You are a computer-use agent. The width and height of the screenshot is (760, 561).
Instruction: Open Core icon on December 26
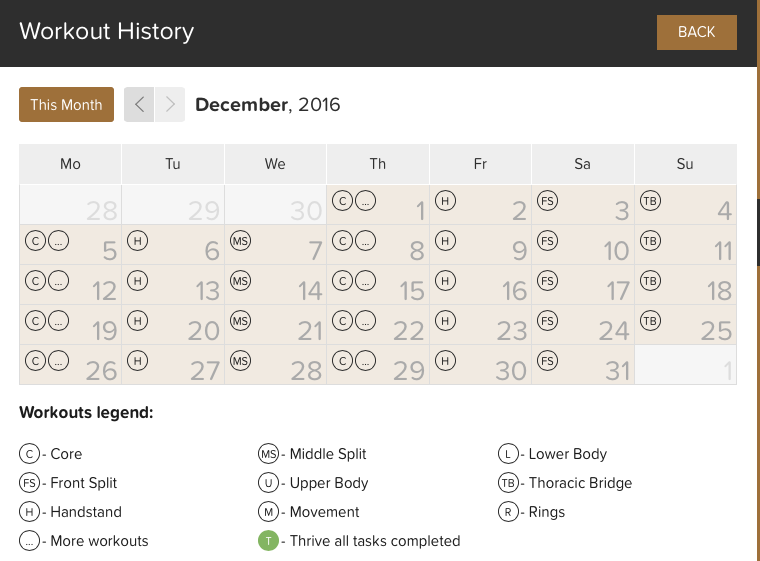pyautogui.click(x=35, y=361)
